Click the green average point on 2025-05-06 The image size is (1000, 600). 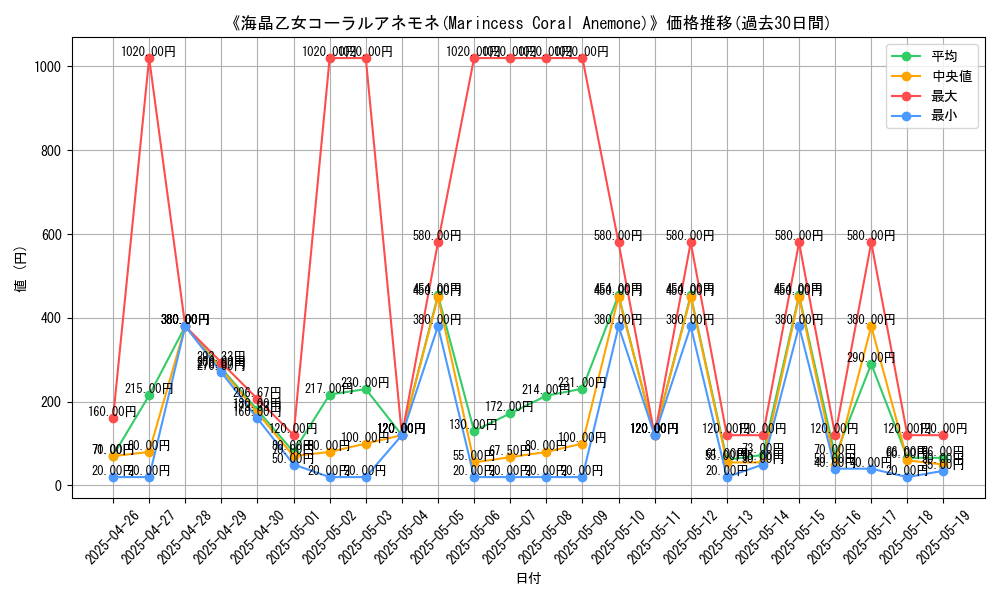[x=474, y=432]
